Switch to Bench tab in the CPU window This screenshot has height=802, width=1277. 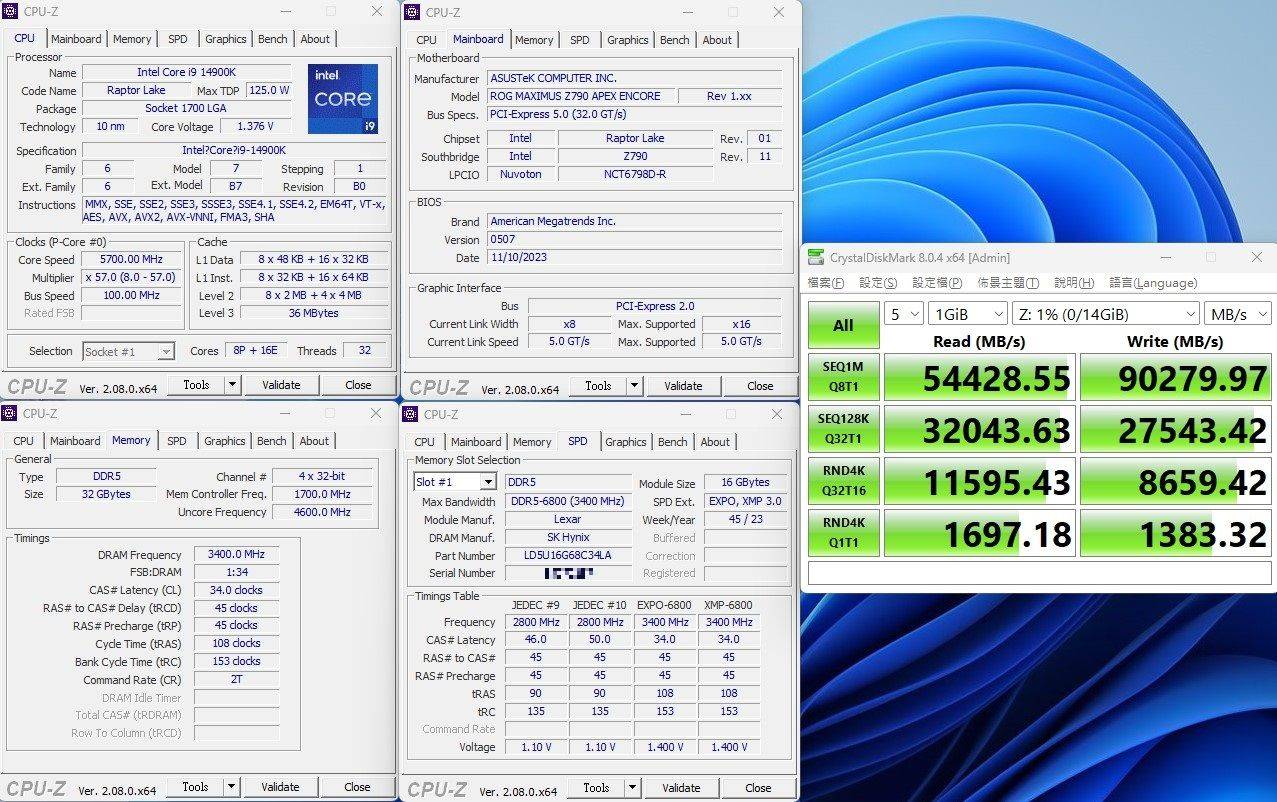[273, 39]
